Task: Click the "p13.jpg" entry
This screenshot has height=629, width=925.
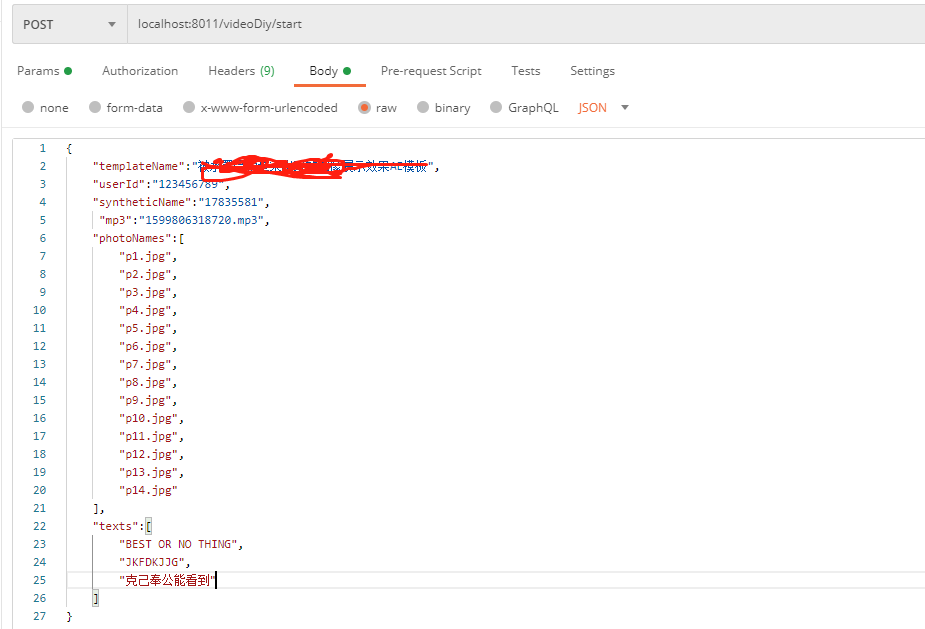Action: 149,472
